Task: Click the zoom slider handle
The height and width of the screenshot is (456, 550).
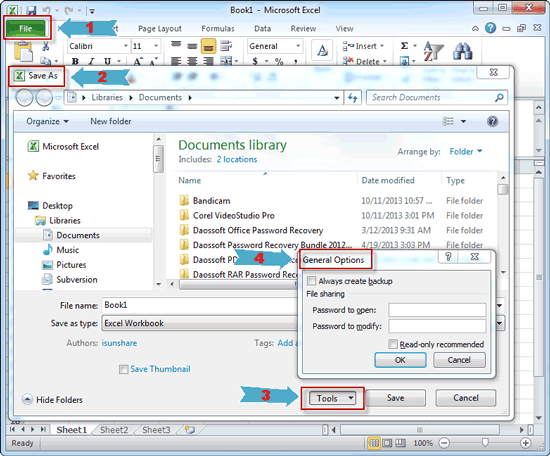Action: 485,443
